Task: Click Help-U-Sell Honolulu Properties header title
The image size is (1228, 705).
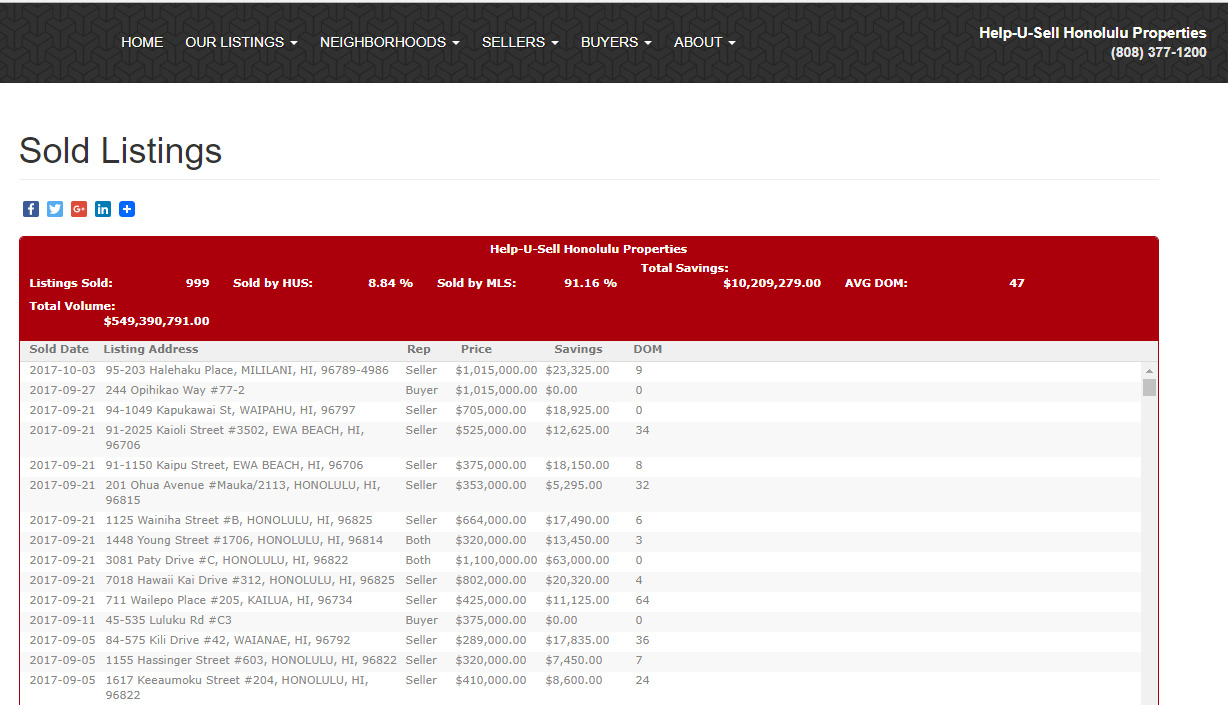Action: pos(1093,33)
